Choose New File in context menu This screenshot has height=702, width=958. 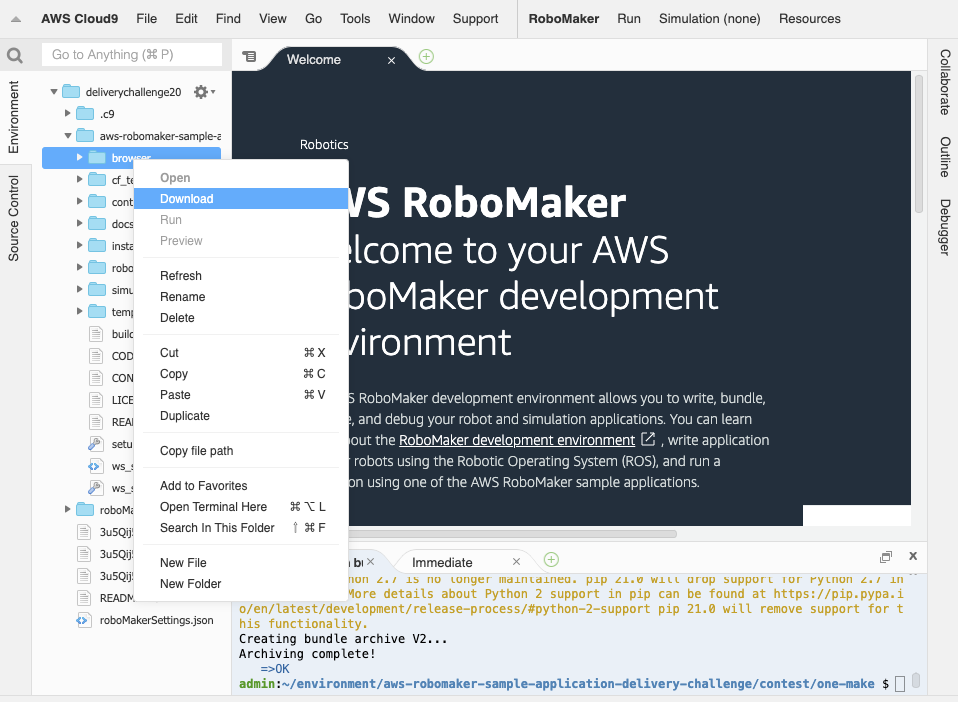[241, 563]
